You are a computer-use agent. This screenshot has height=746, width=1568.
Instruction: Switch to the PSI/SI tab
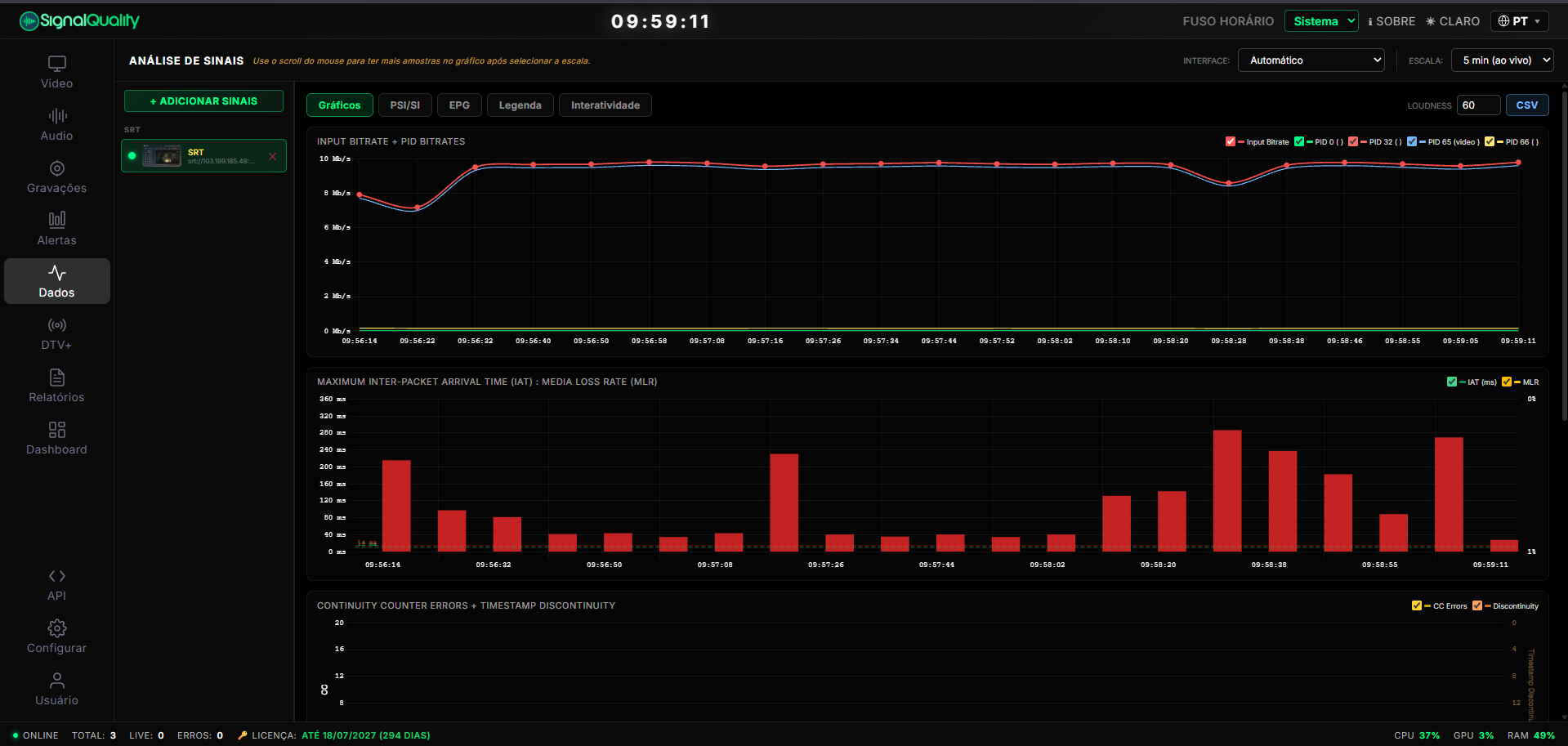pos(404,105)
